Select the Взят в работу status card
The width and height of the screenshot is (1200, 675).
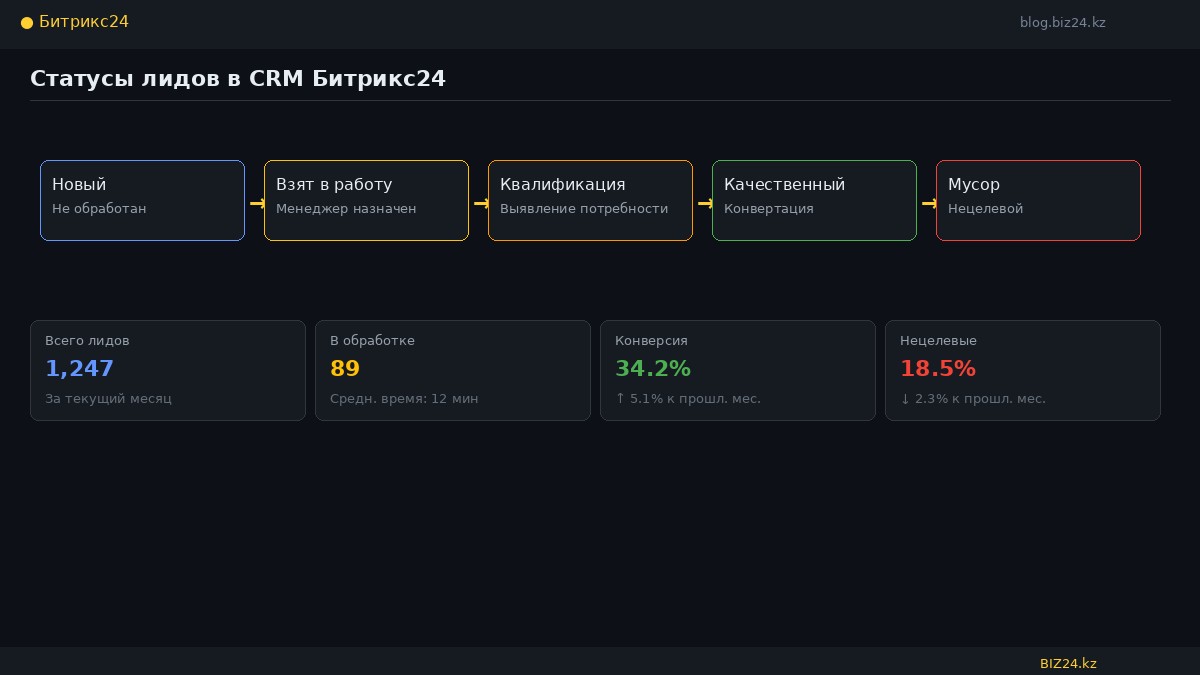pos(366,200)
